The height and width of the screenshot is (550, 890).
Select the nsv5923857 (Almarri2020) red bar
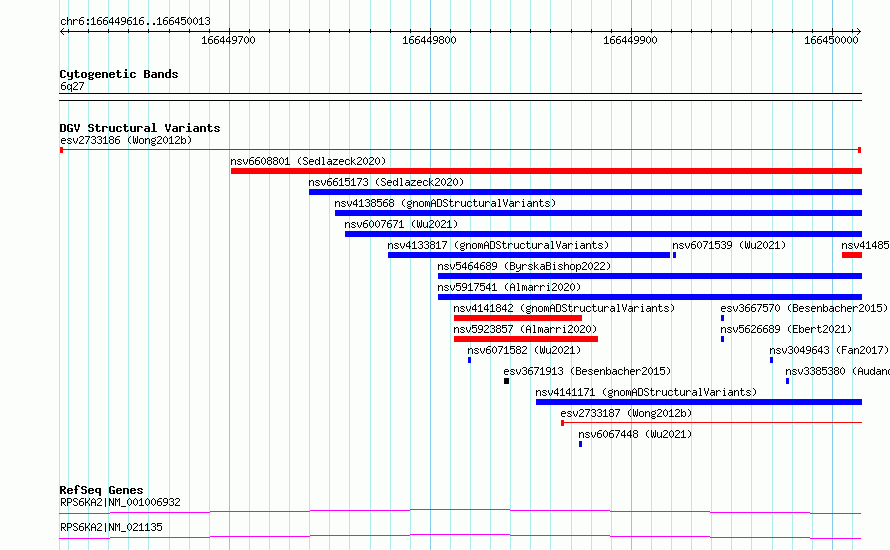(x=526, y=339)
